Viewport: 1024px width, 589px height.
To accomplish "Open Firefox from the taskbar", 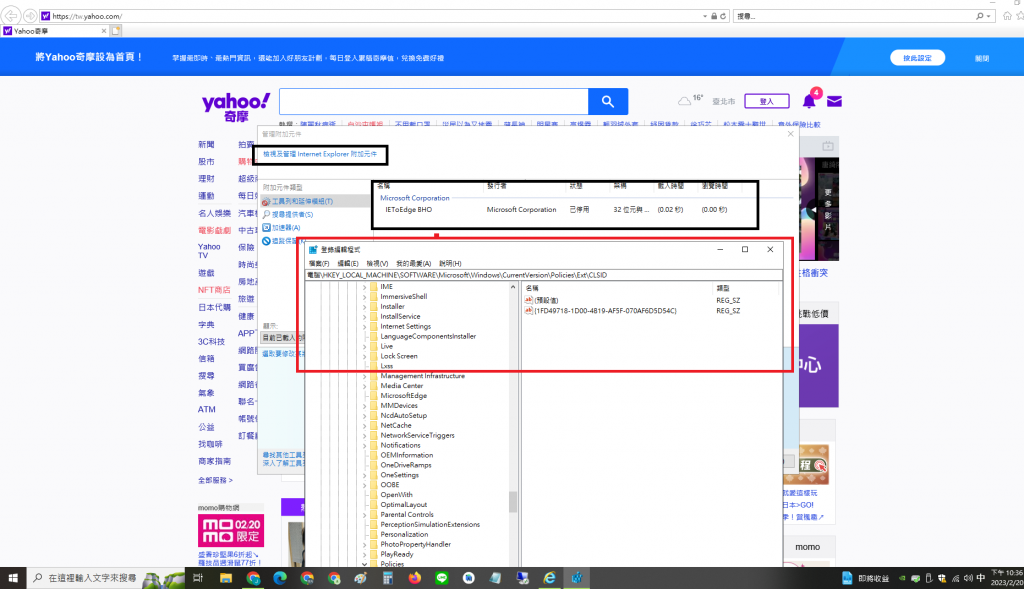I will tap(415, 578).
